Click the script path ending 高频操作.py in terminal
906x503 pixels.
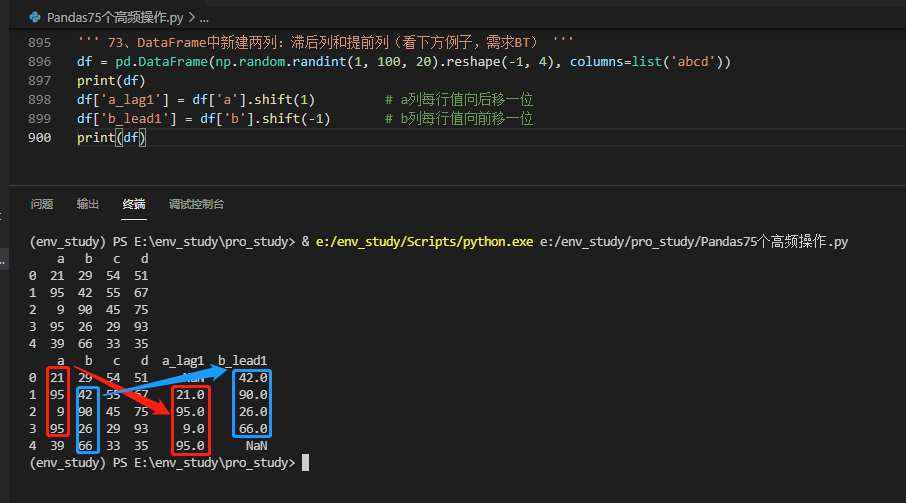pyautogui.click(x=694, y=242)
